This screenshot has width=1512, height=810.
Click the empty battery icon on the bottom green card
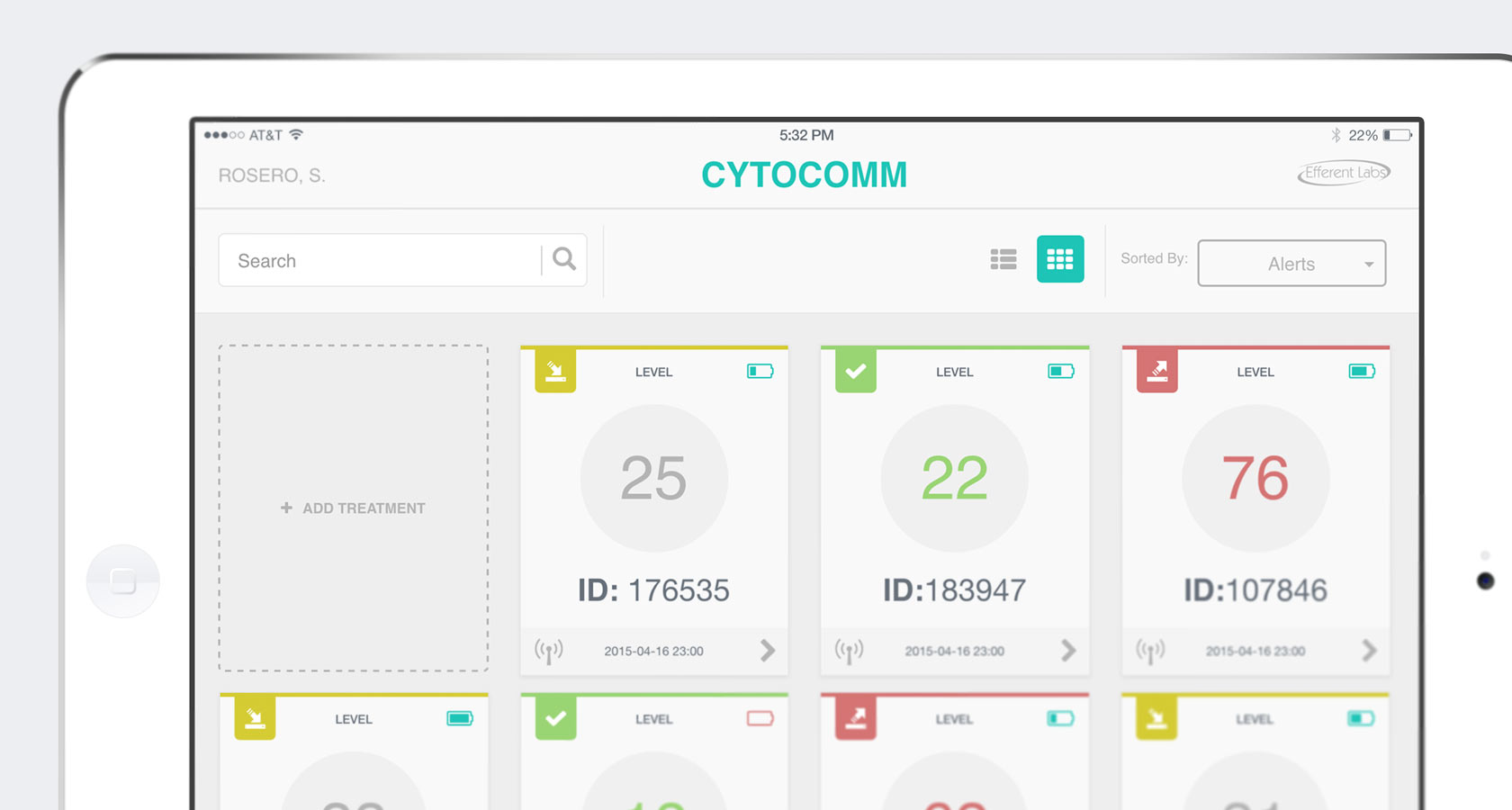point(760,718)
